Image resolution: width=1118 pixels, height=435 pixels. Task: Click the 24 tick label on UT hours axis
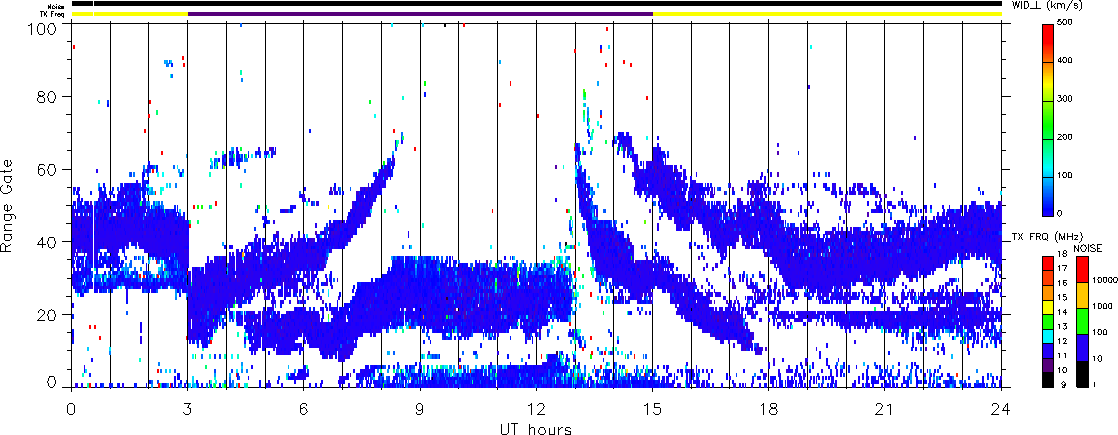pos(1001,408)
